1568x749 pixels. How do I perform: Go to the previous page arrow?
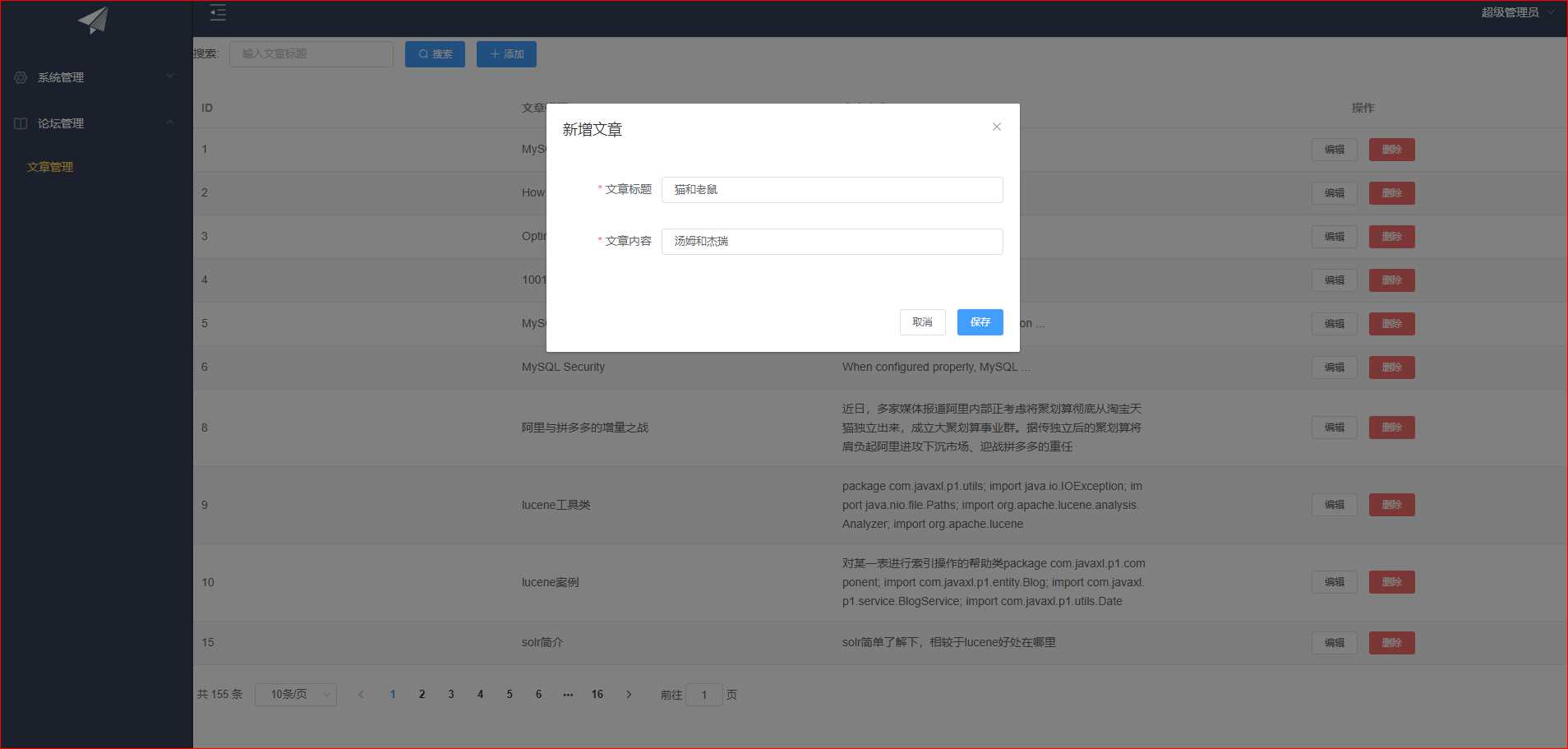(361, 695)
